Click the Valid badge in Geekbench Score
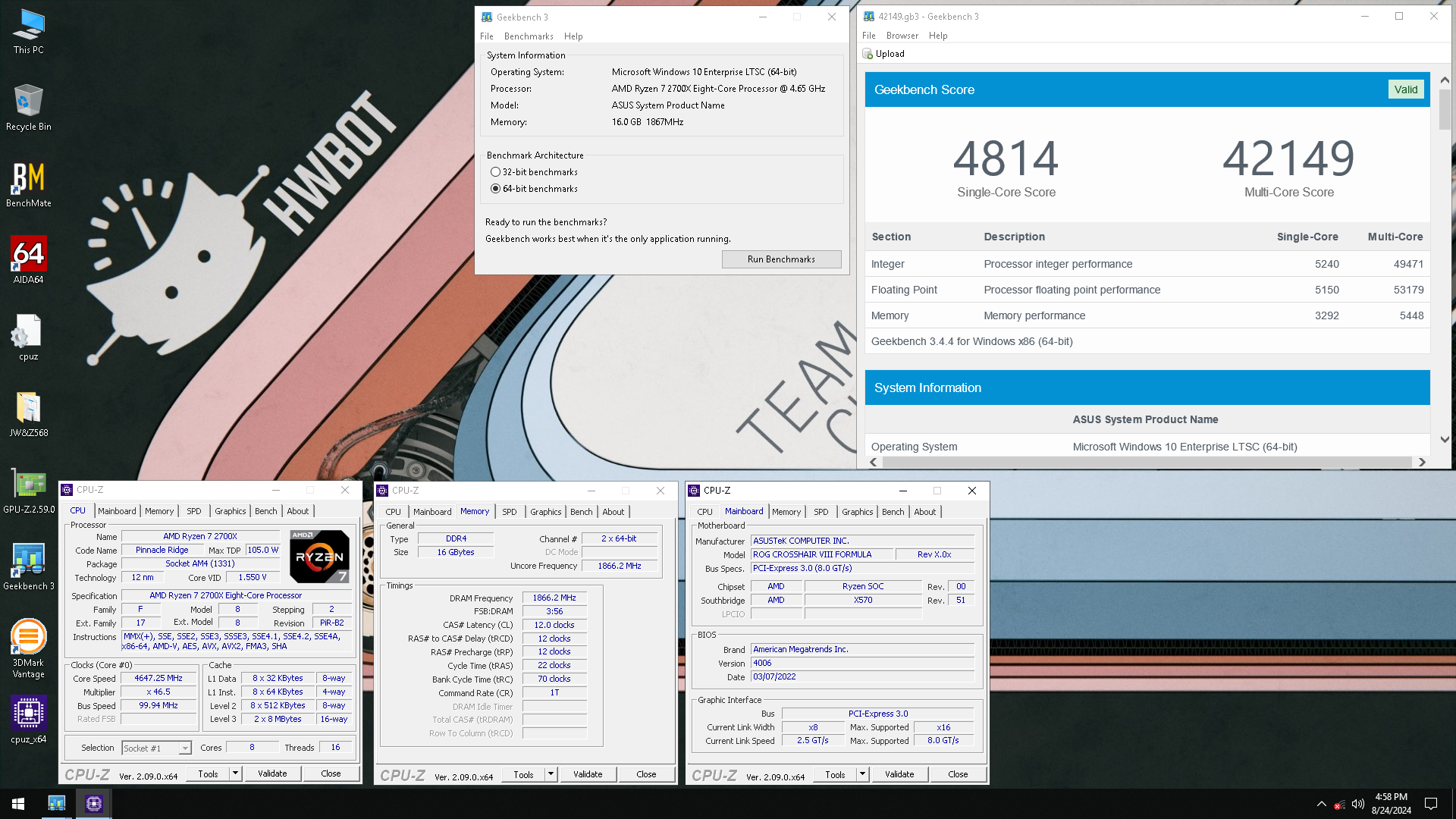This screenshot has height=819, width=1456. pyautogui.click(x=1405, y=89)
